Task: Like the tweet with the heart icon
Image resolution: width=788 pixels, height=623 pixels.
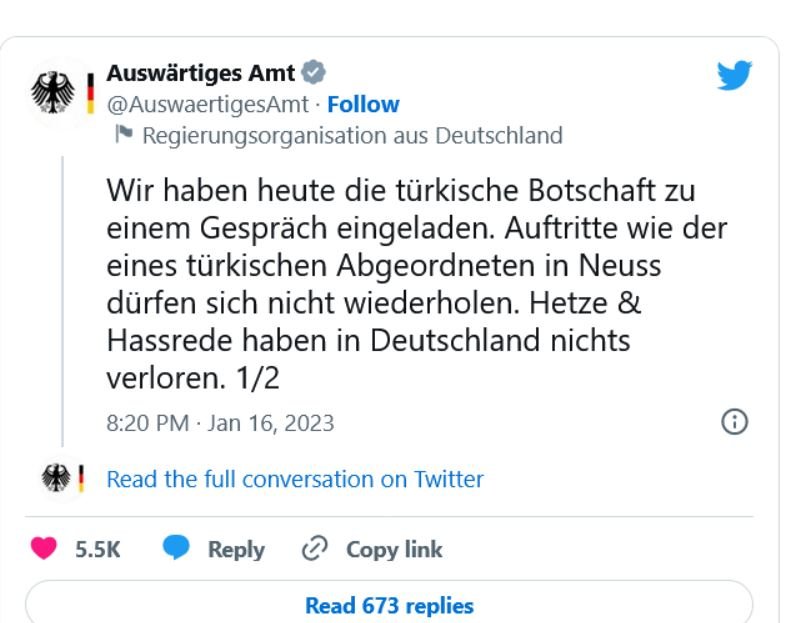Action: [45, 549]
